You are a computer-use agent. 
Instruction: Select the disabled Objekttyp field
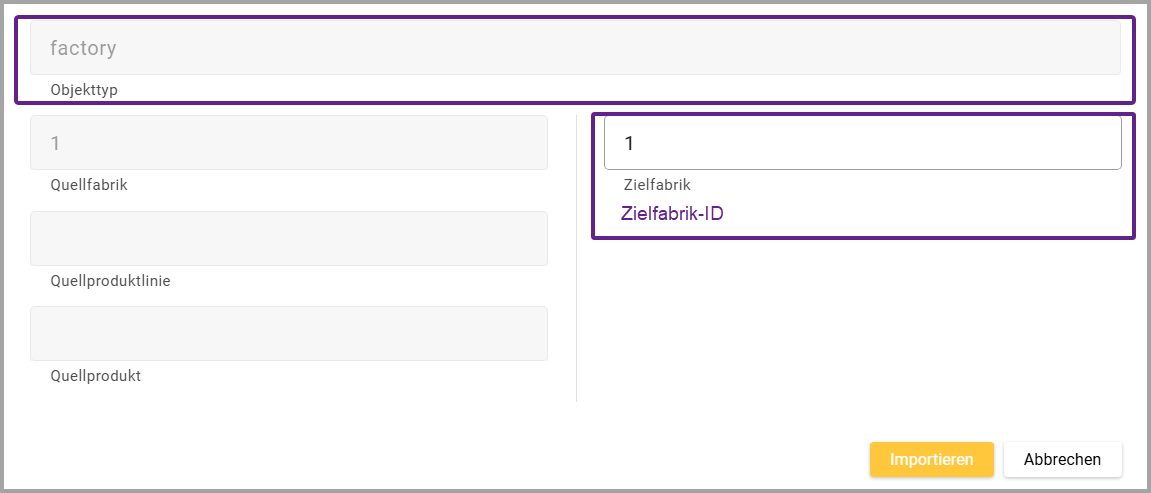point(575,48)
